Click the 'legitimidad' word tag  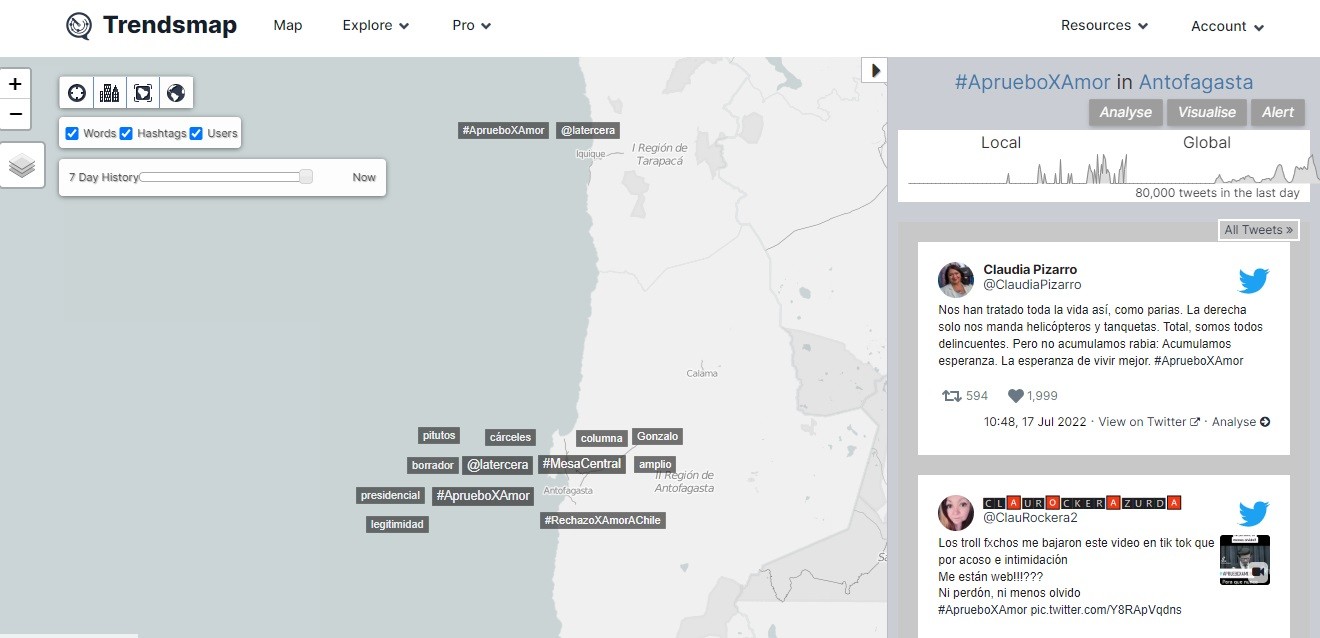click(x=397, y=524)
